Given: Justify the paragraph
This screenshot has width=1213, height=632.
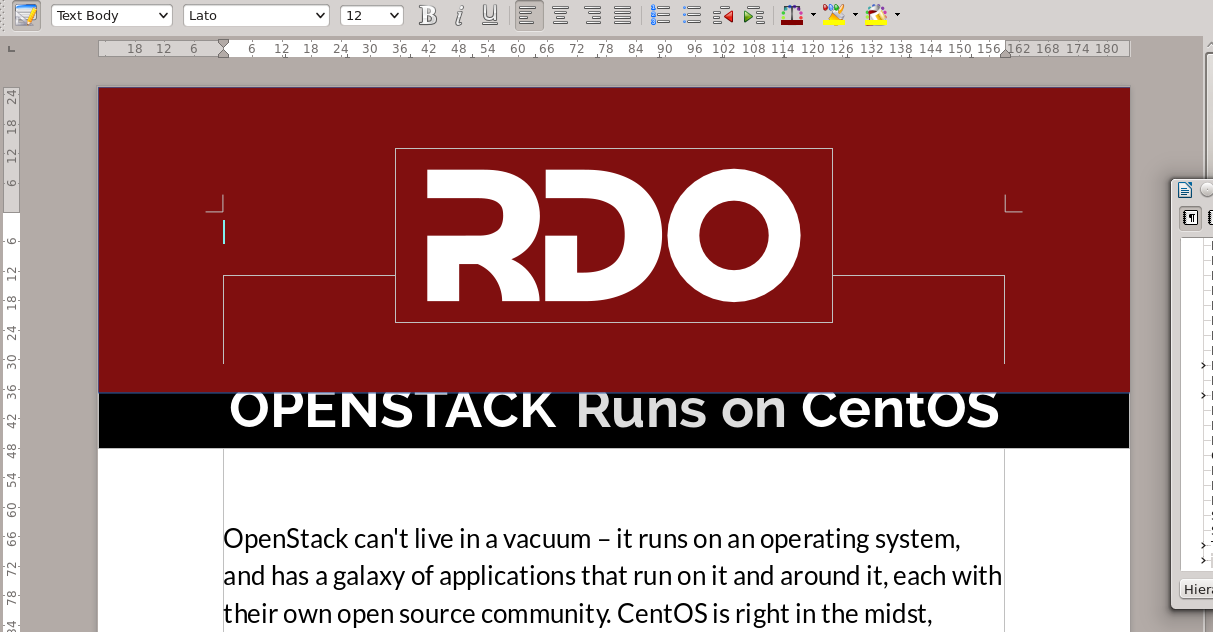Looking at the screenshot, I should pyautogui.click(x=622, y=15).
